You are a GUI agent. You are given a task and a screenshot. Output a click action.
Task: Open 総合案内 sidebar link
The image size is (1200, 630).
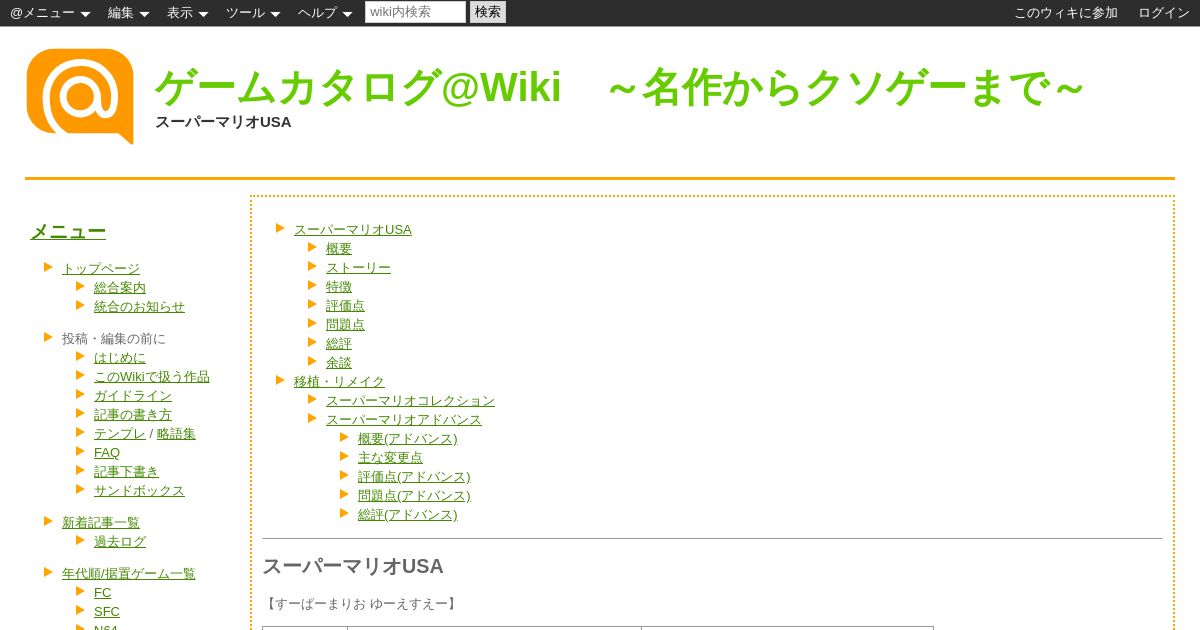pyautogui.click(x=120, y=287)
